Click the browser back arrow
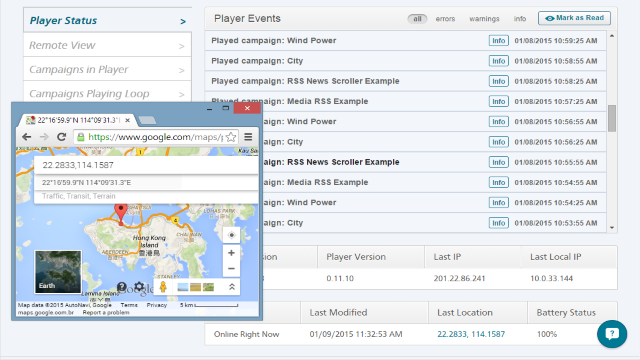 [x=27, y=137]
